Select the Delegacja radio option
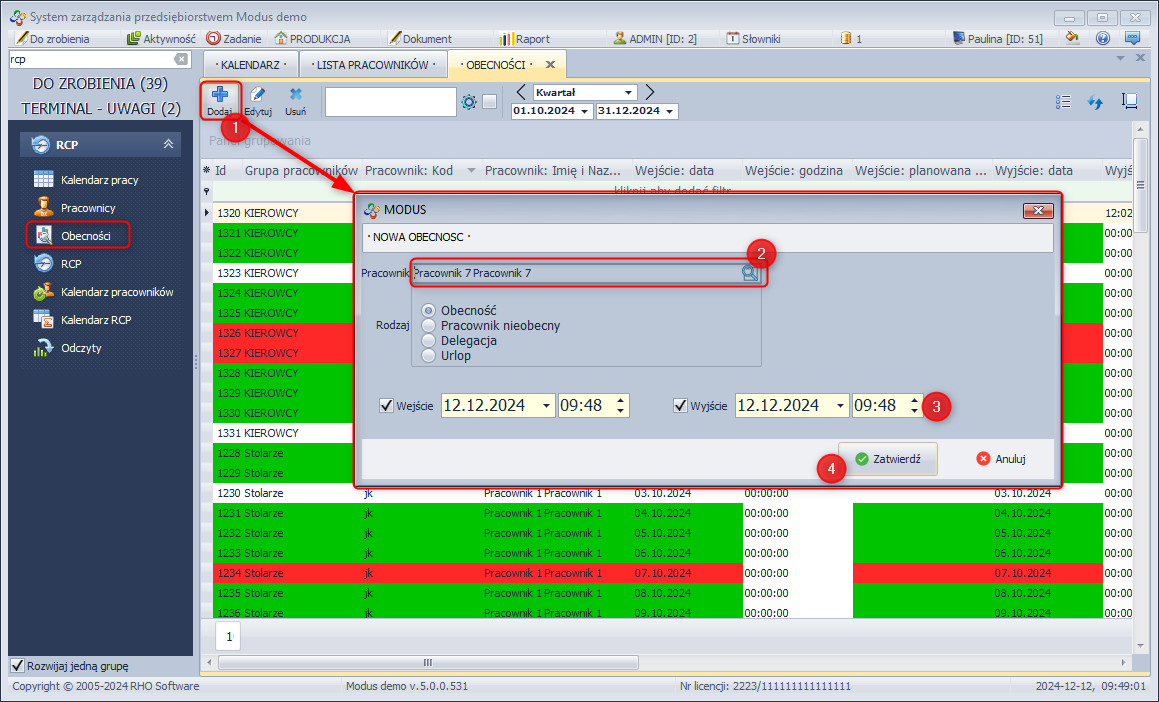Screen dimensions: 1159x702 [x=429, y=340]
